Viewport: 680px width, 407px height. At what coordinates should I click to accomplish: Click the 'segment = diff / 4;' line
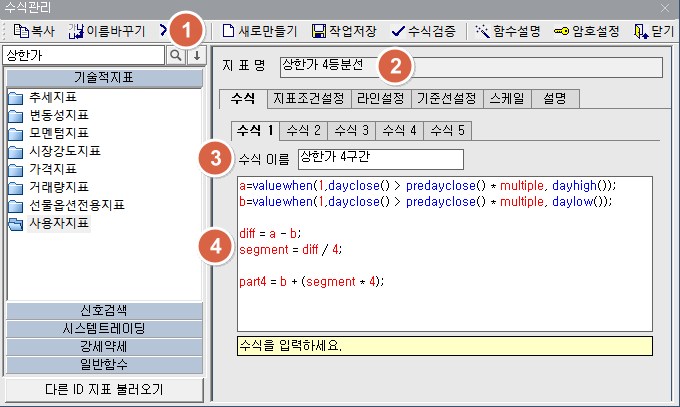pyautogui.click(x=291, y=249)
